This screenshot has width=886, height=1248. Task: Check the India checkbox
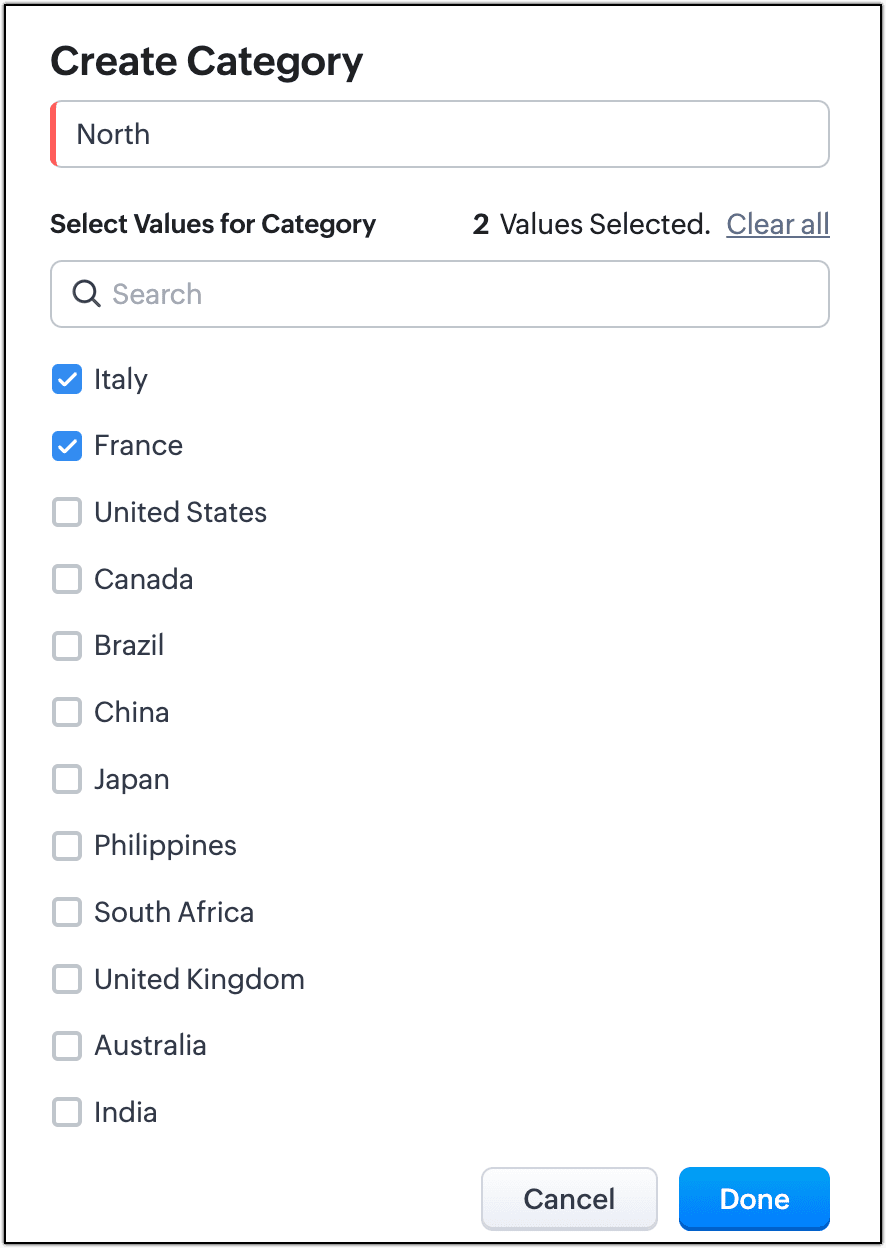tap(67, 1113)
